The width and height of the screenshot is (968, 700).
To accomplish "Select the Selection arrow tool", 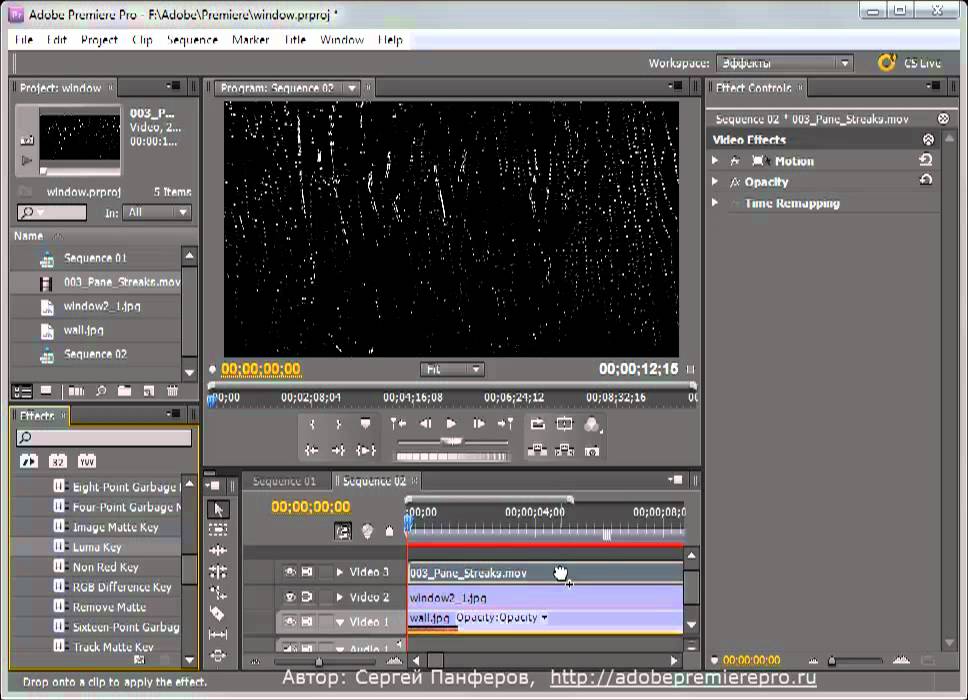I will tap(217, 509).
